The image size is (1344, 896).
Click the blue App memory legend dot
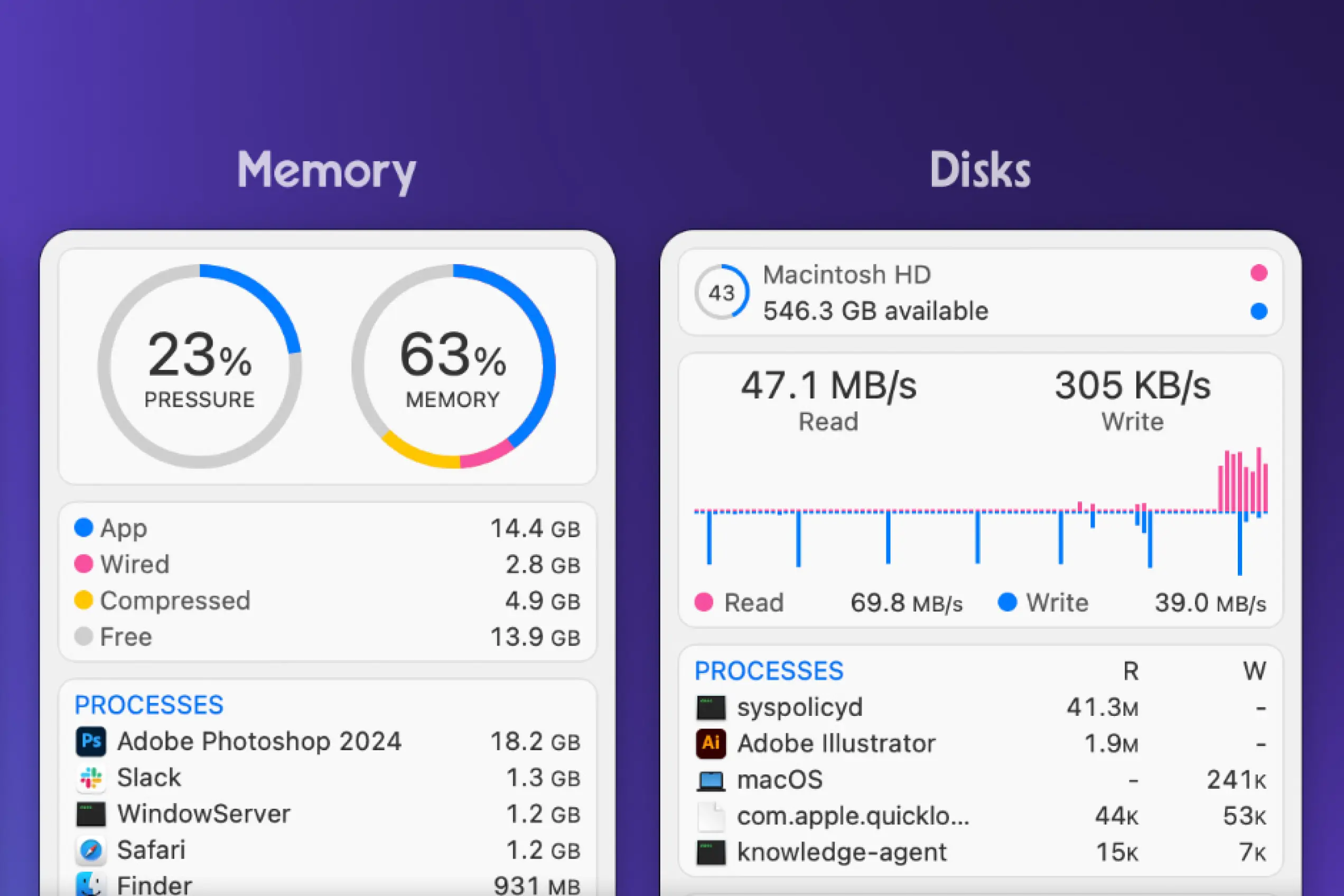(83, 527)
